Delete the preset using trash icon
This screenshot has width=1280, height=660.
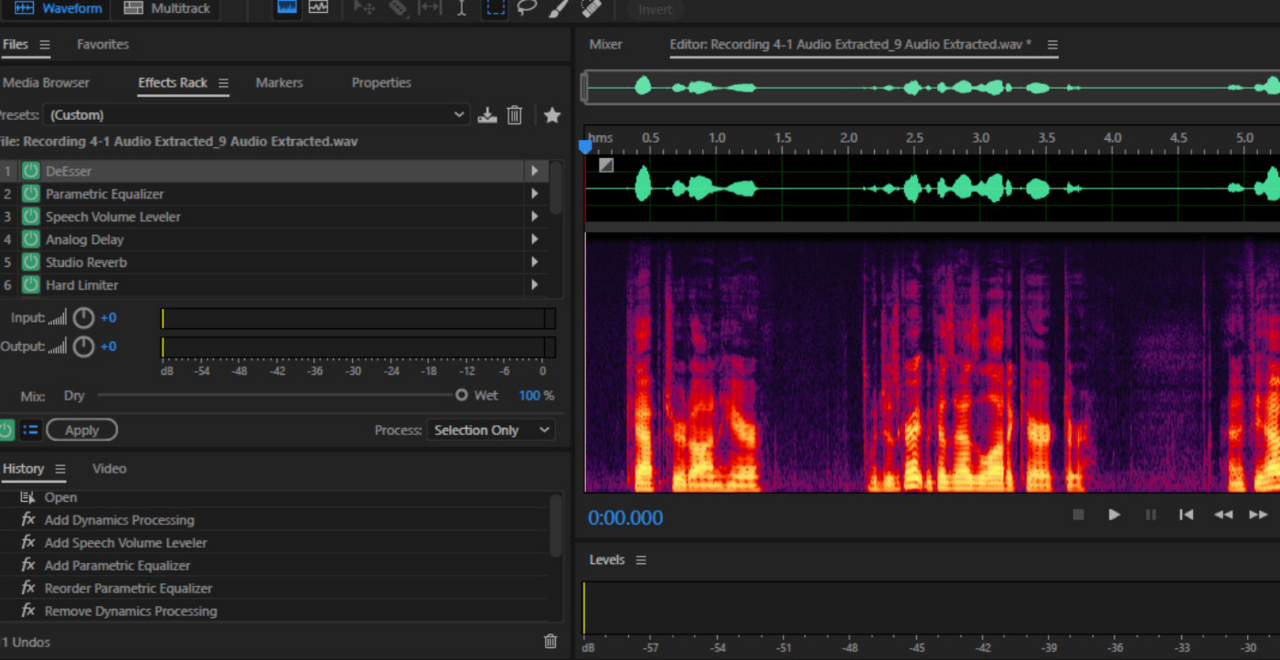(x=514, y=115)
